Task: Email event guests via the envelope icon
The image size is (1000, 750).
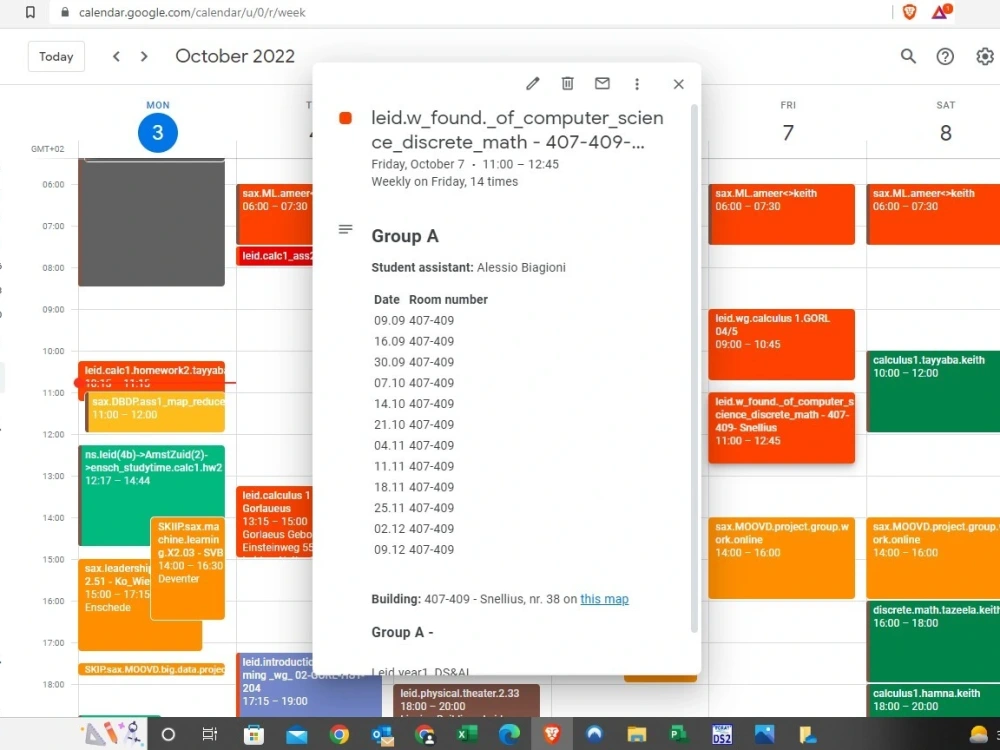Action: click(x=602, y=84)
